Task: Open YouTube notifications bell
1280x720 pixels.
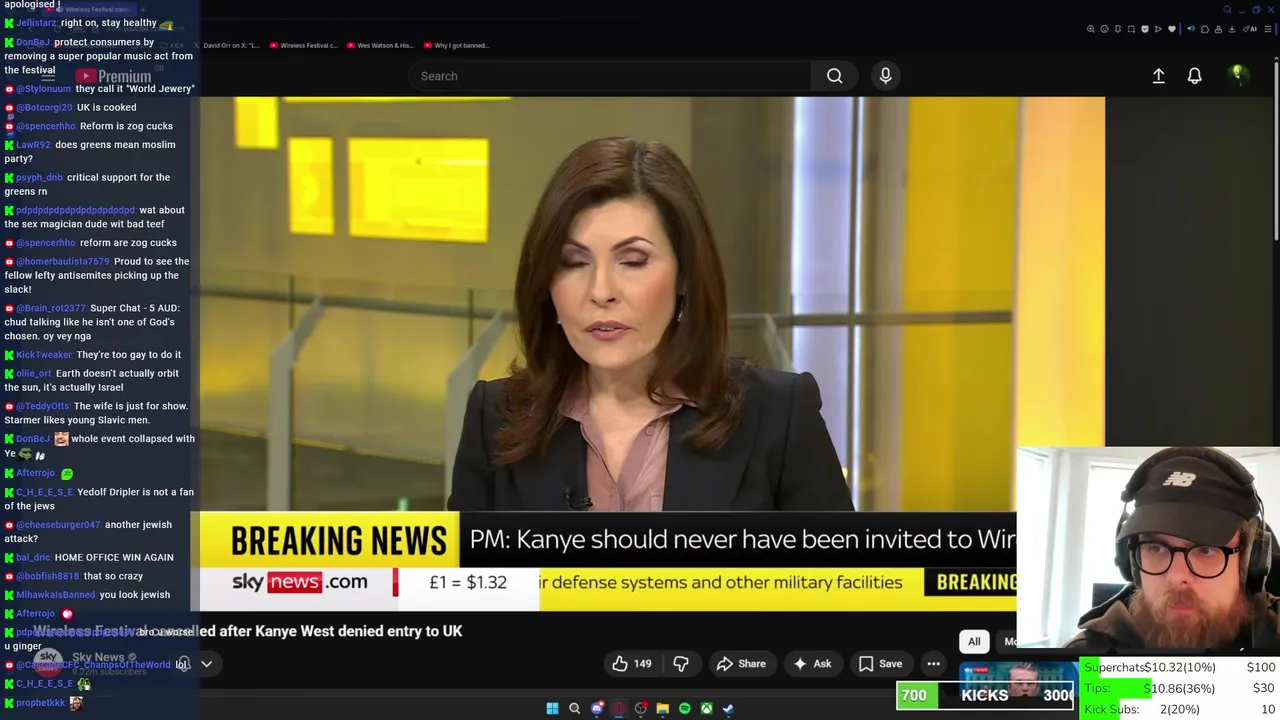Action: point(1194,76)
